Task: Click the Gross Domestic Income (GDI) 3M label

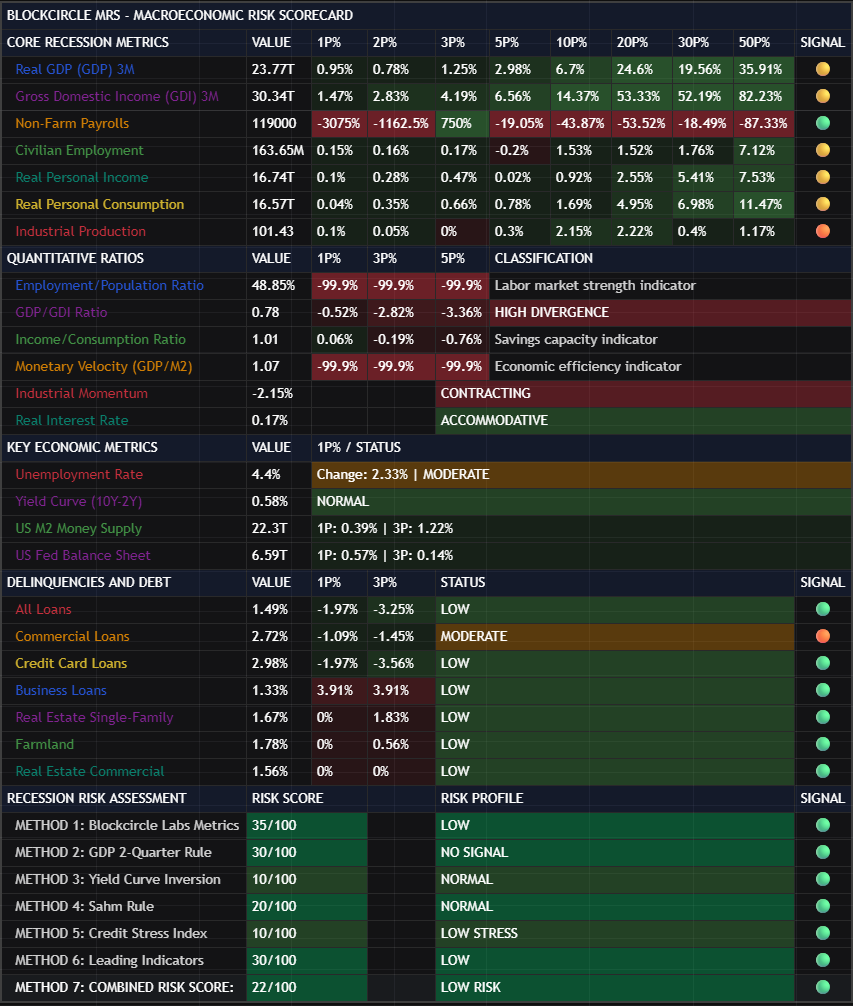Action: pyautogui.click(x=116, y=97)
